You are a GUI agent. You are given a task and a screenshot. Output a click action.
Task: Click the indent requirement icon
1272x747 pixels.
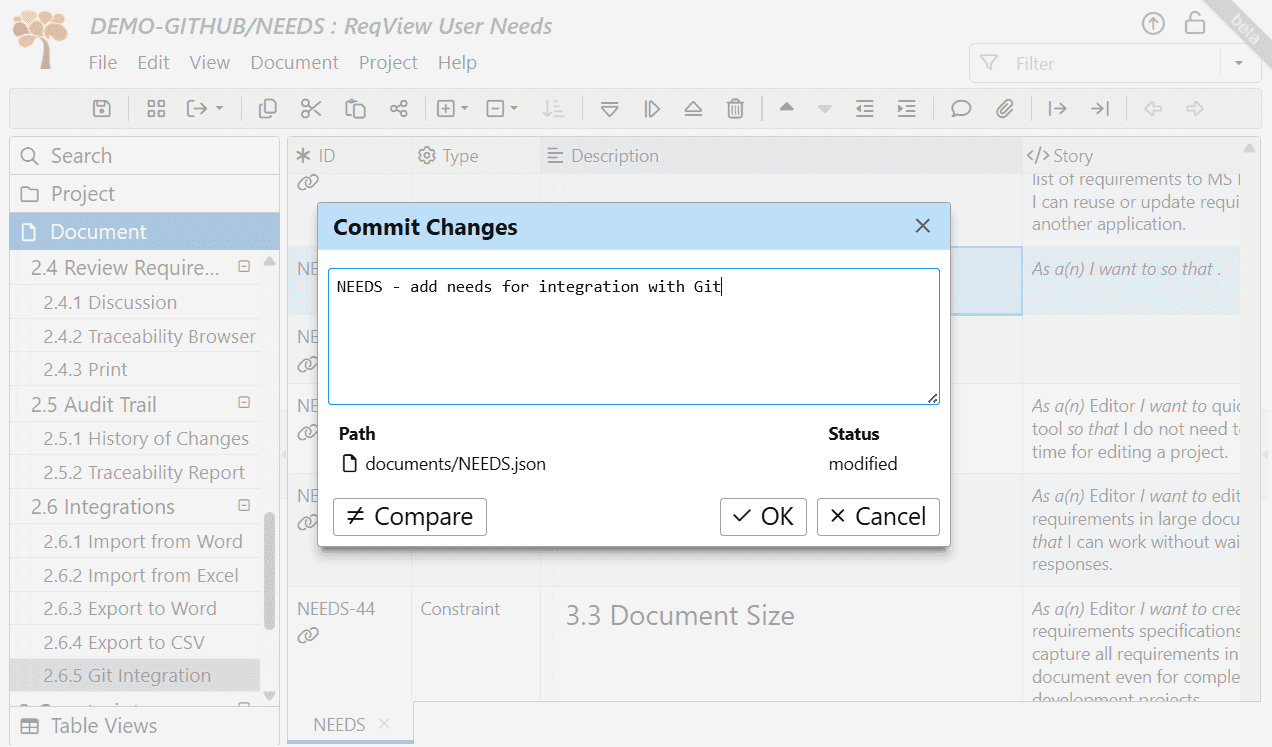906,108
